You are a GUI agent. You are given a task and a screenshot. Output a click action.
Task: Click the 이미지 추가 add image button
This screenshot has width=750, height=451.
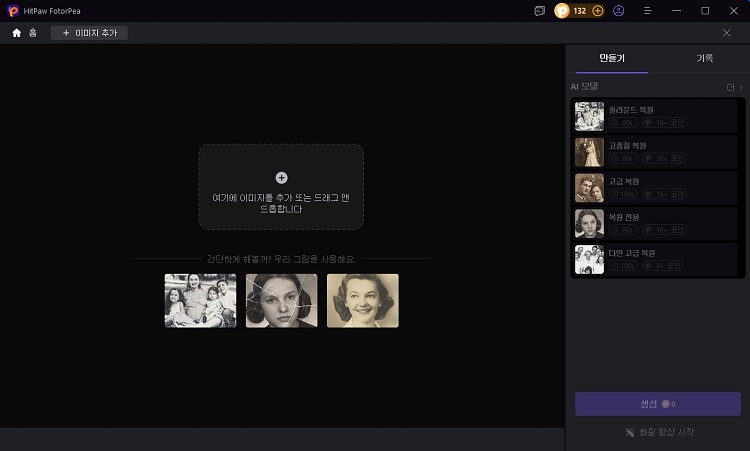click(x=89, y=33)
